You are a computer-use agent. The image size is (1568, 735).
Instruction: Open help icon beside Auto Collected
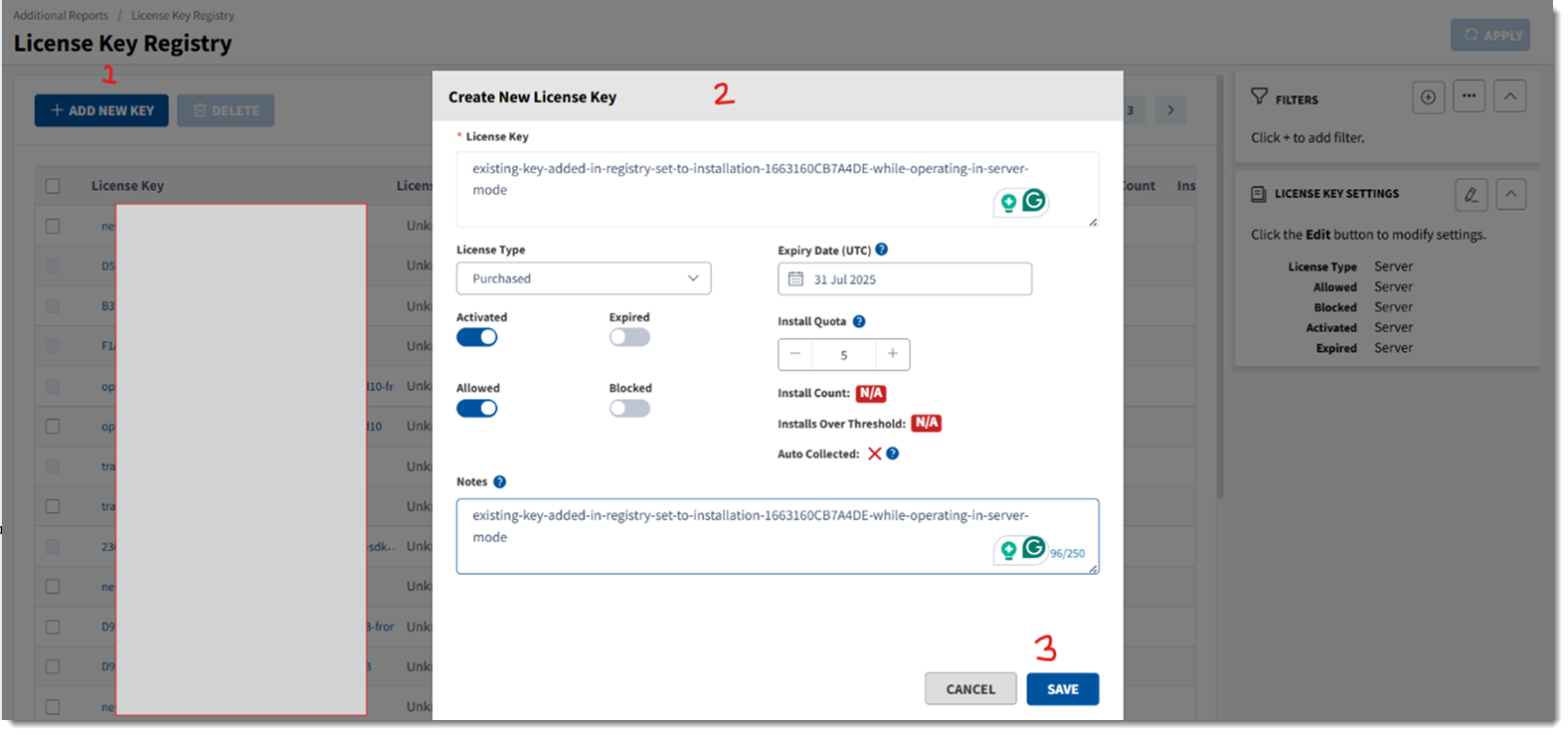coord(893,454)
